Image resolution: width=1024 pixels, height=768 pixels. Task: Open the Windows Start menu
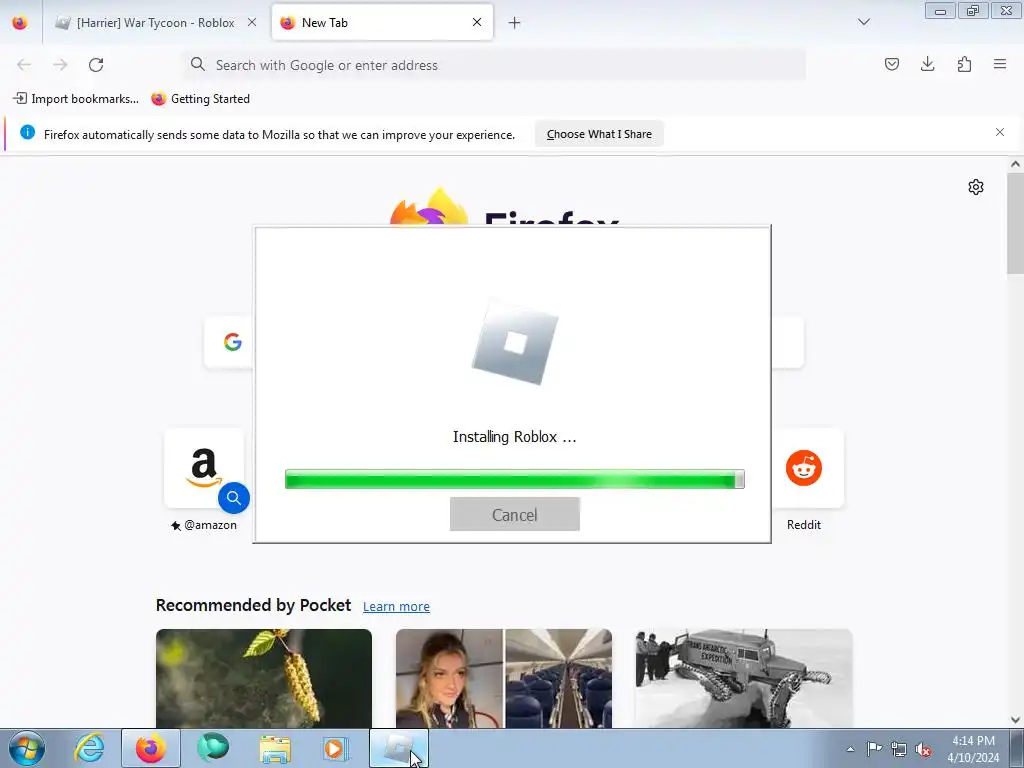pos(27,748)
